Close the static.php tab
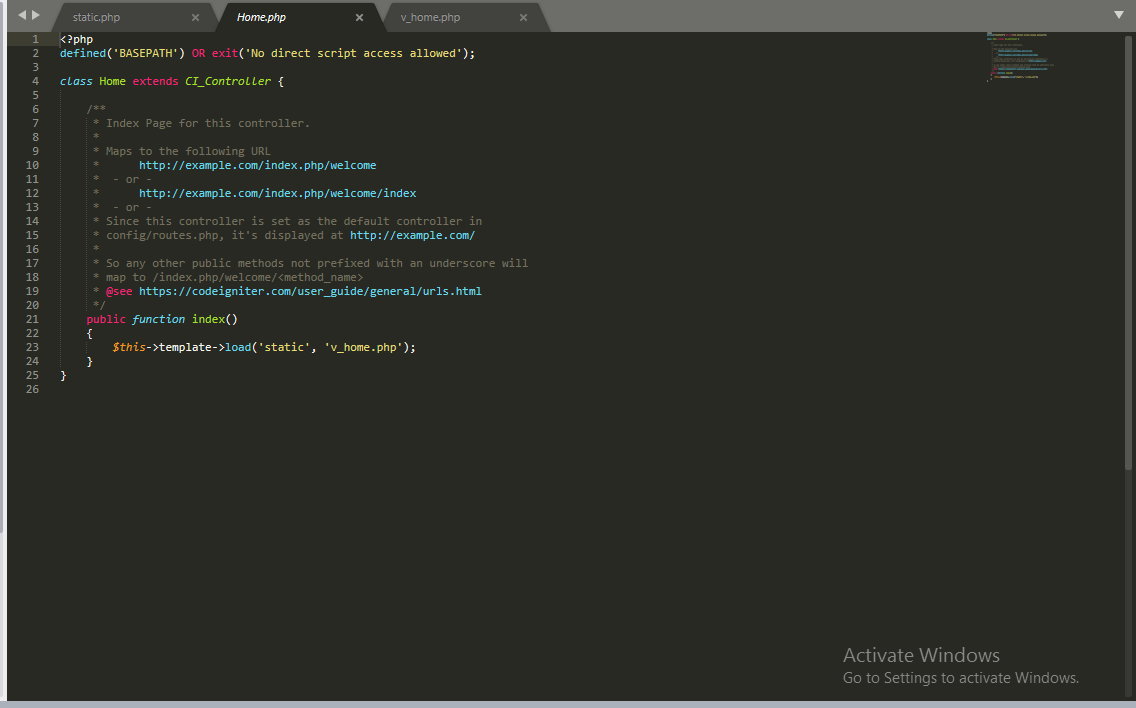Viewport: 1136px width, 708px height. pos(196,17)
